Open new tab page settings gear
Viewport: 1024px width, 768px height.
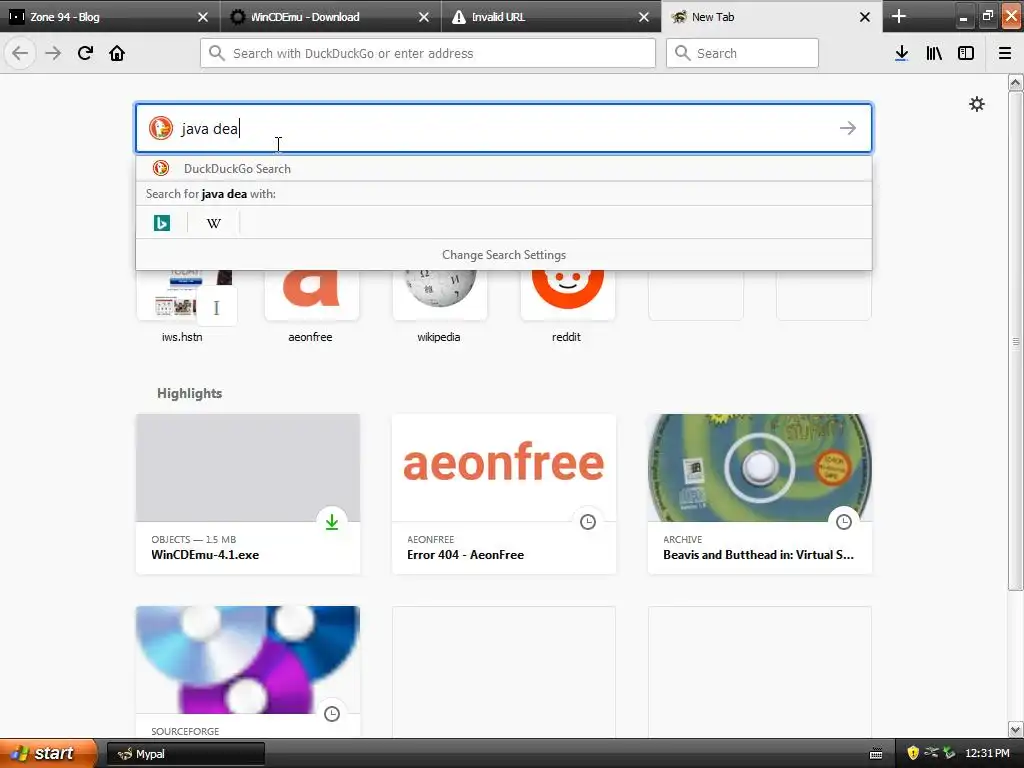coord(976,104)
